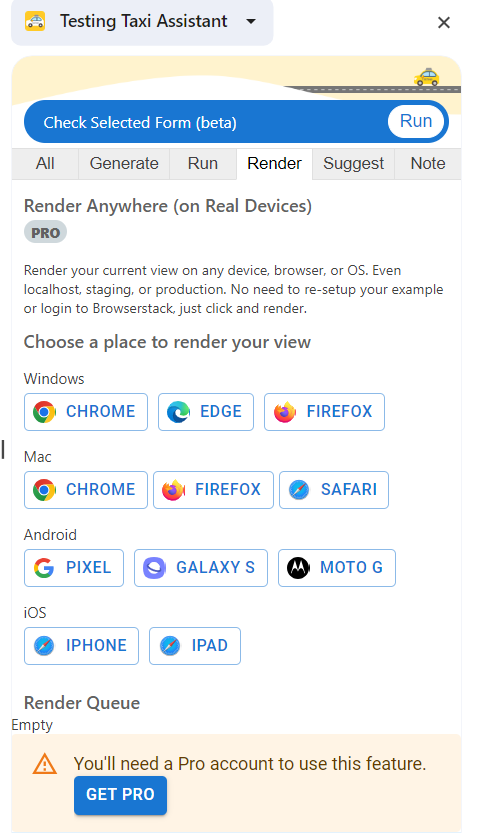Expand the Testing Taxi Assistant dropdown arrow
This screenshot has height=833, width=482.
[x=251, y=22]
